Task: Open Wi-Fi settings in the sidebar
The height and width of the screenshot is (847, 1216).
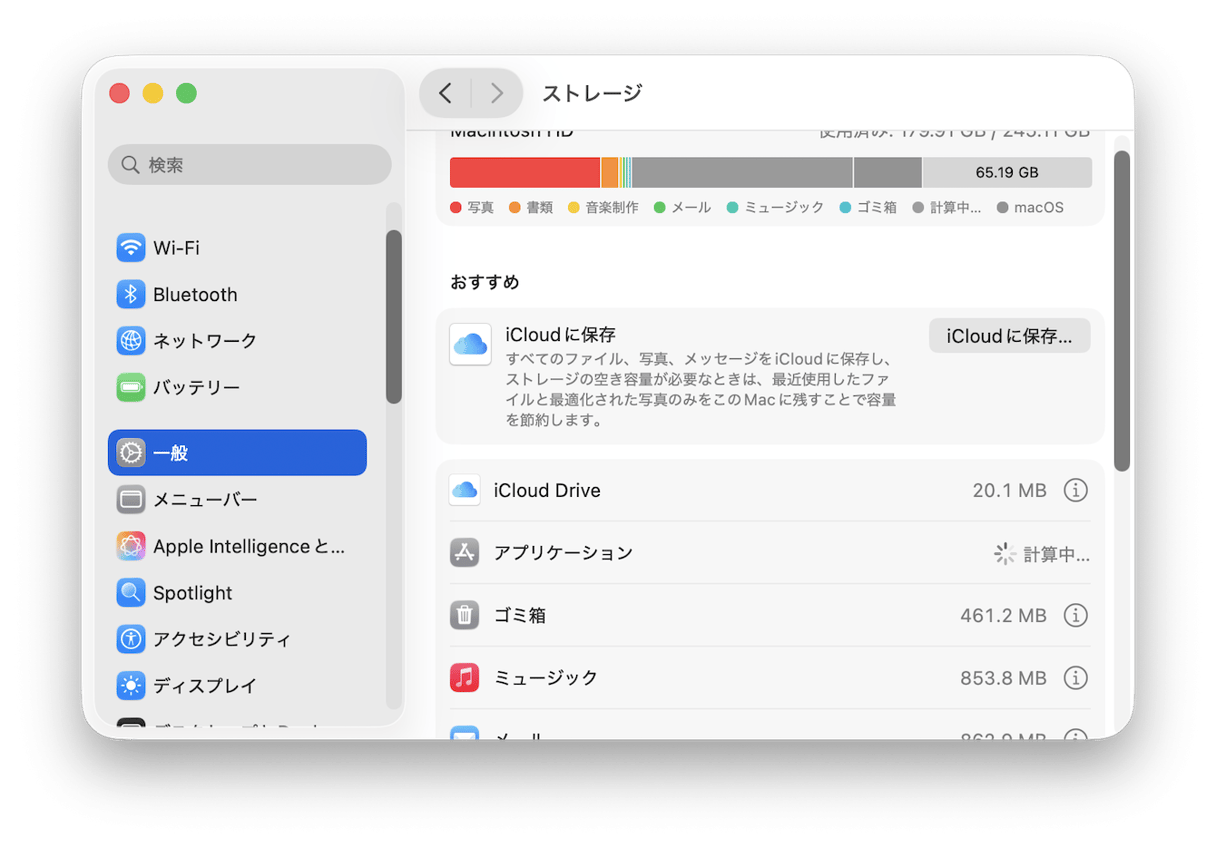Action: coord(131,247)
